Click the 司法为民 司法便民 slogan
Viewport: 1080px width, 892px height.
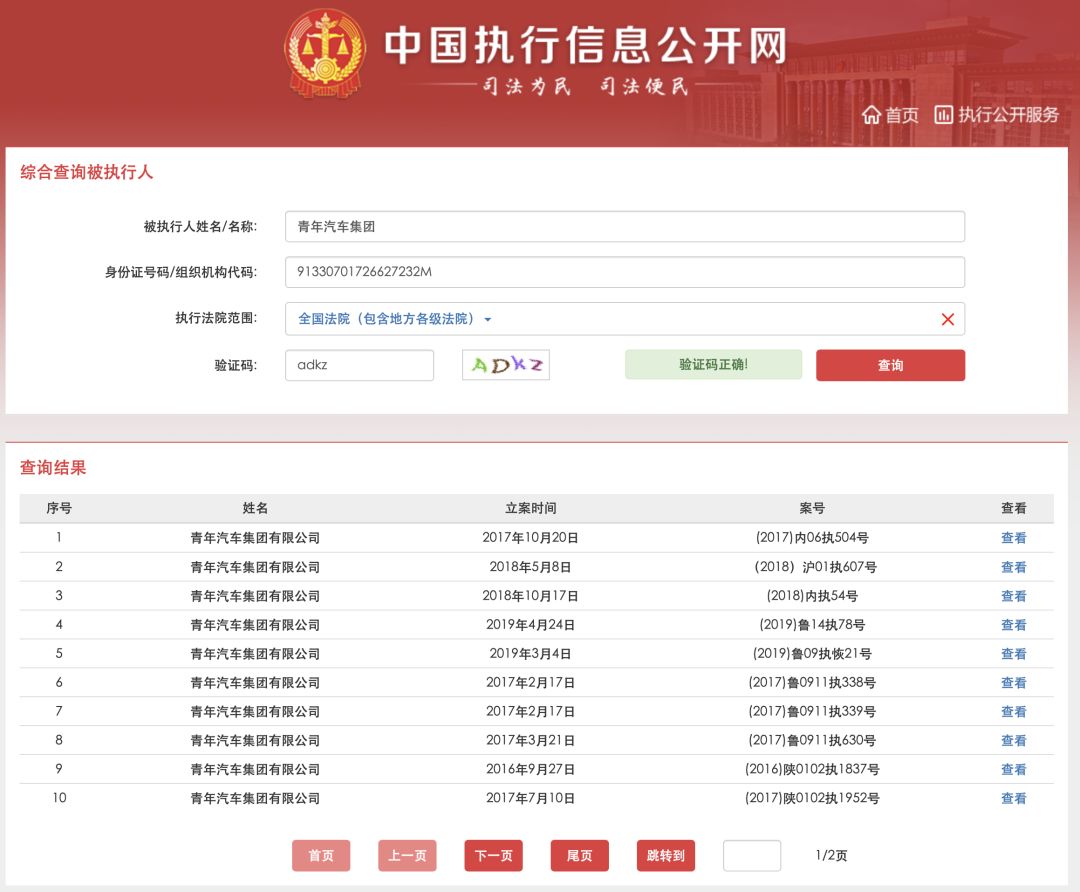click(x=585, y=86)
